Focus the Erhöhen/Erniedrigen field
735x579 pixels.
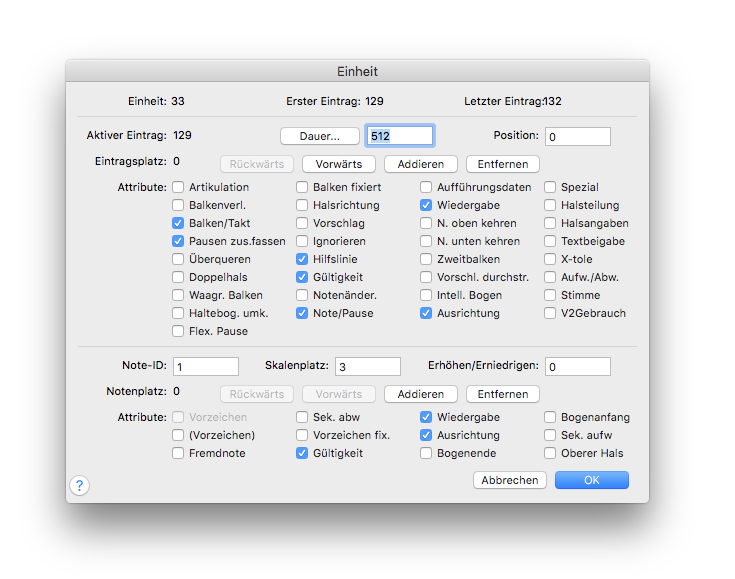578,366
